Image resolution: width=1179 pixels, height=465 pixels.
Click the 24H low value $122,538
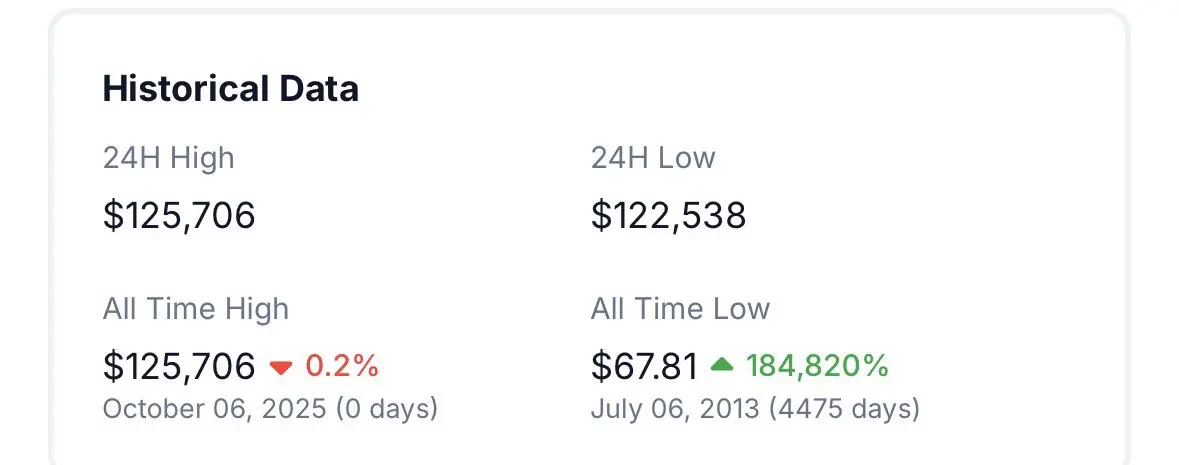click(x=668, y=216)
